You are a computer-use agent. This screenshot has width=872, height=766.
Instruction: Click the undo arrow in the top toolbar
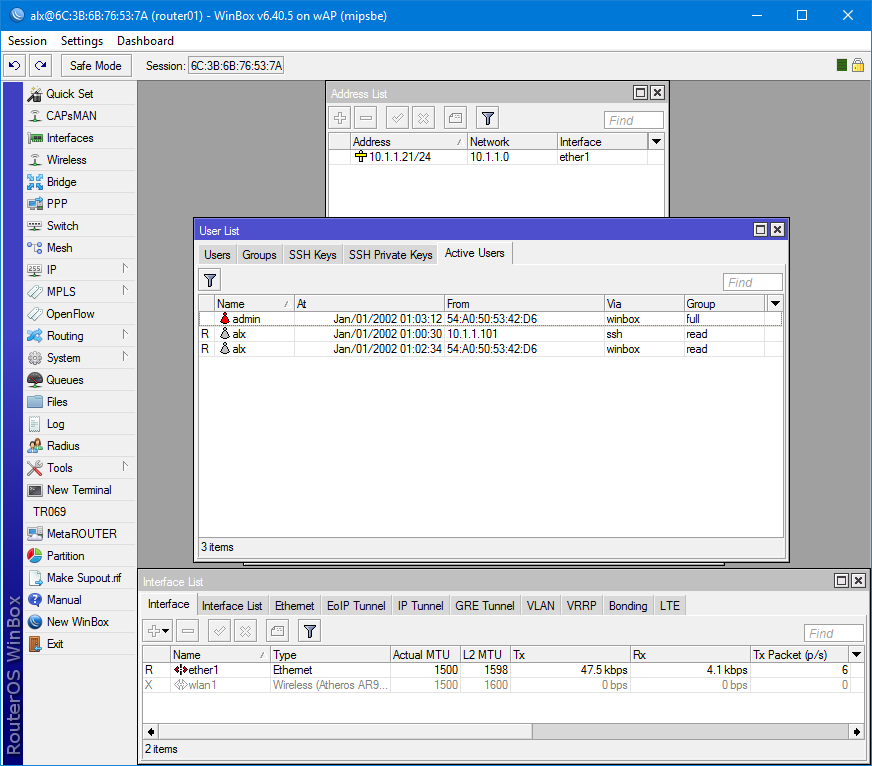click(13, 65)
